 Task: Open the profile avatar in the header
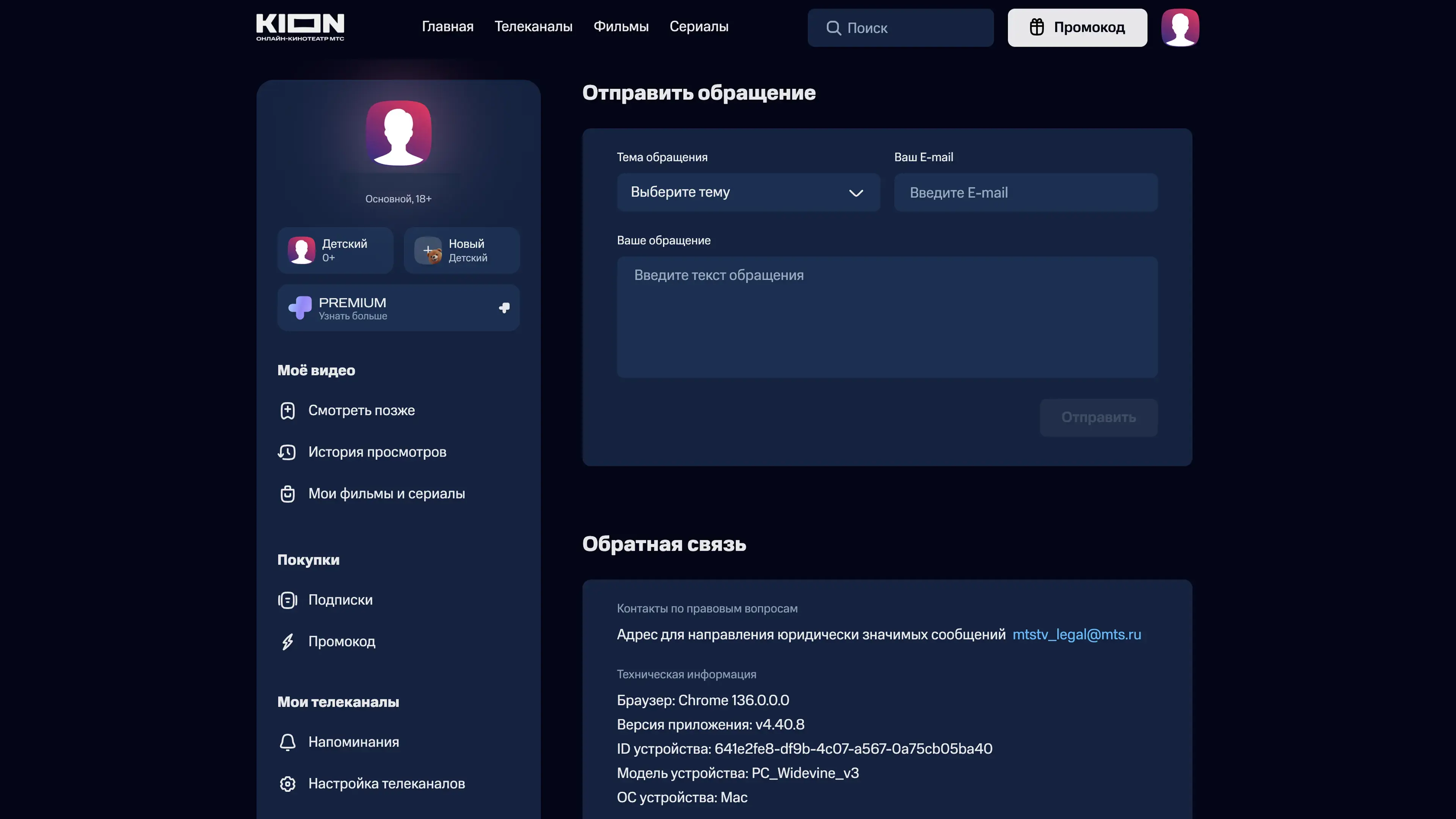(1180, 27)
